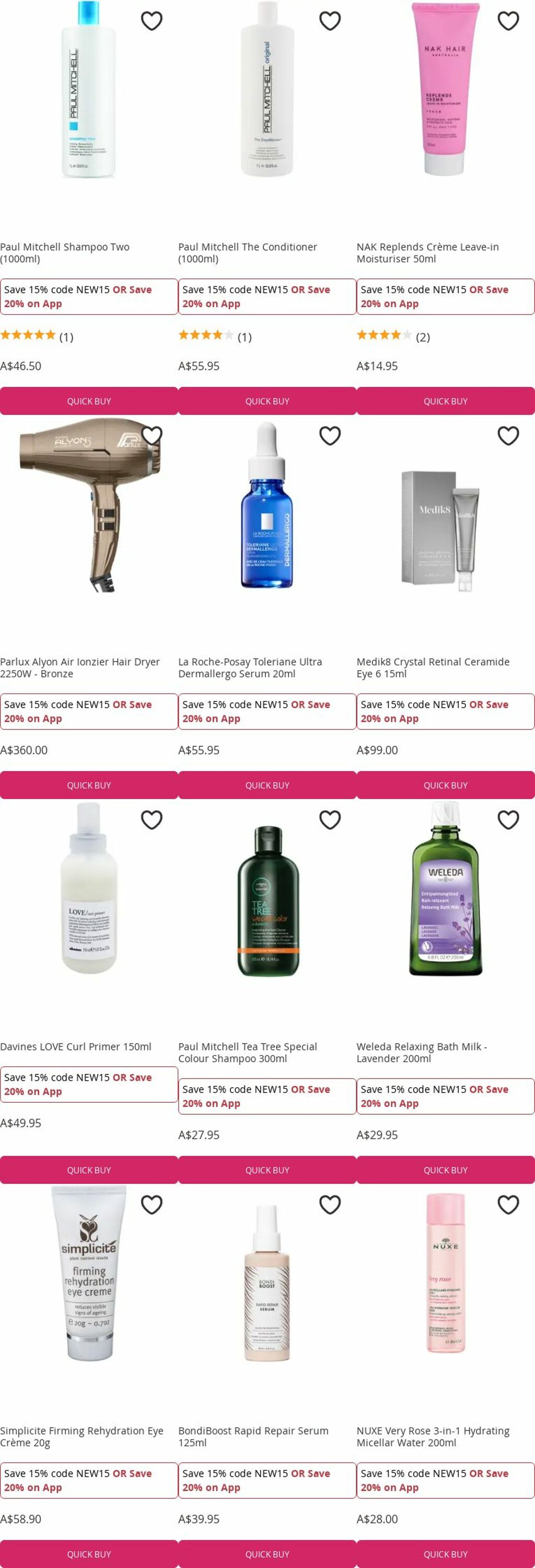Open star rating reviews for NAK Replends Crème
The image size is (535, 1568).
393,336
